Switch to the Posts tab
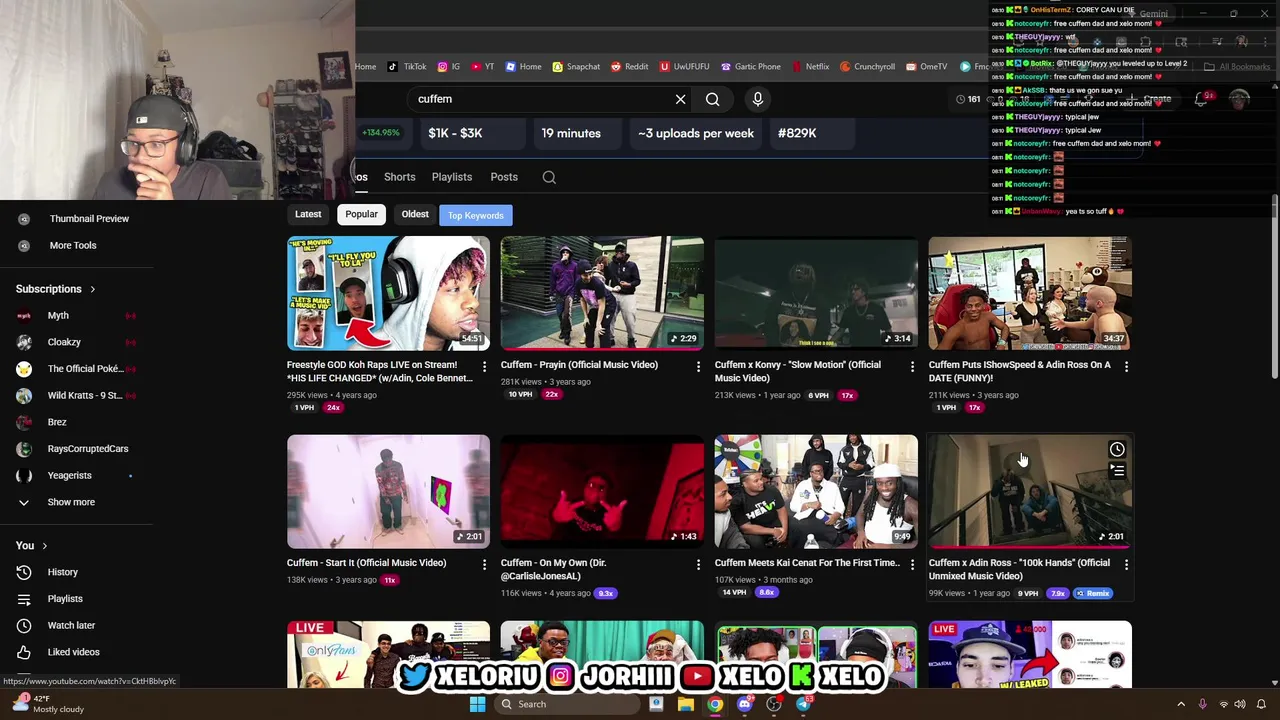Image resolution: width=1280 pixels, height=720 pixels. pos(504,177)
